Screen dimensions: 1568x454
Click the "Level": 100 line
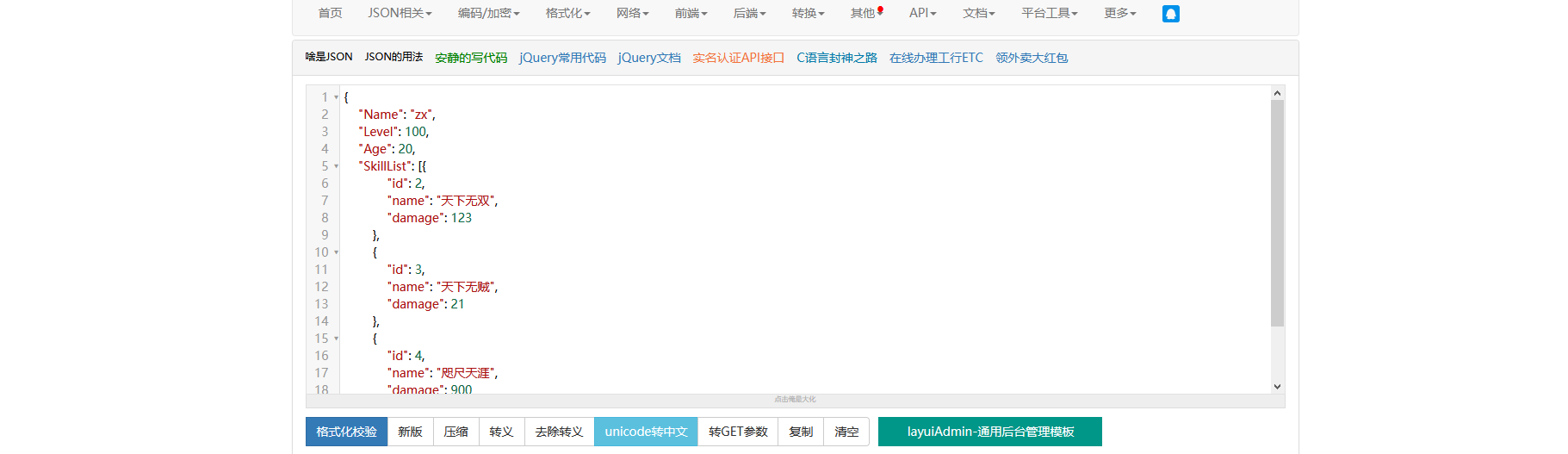coord(394,132)
